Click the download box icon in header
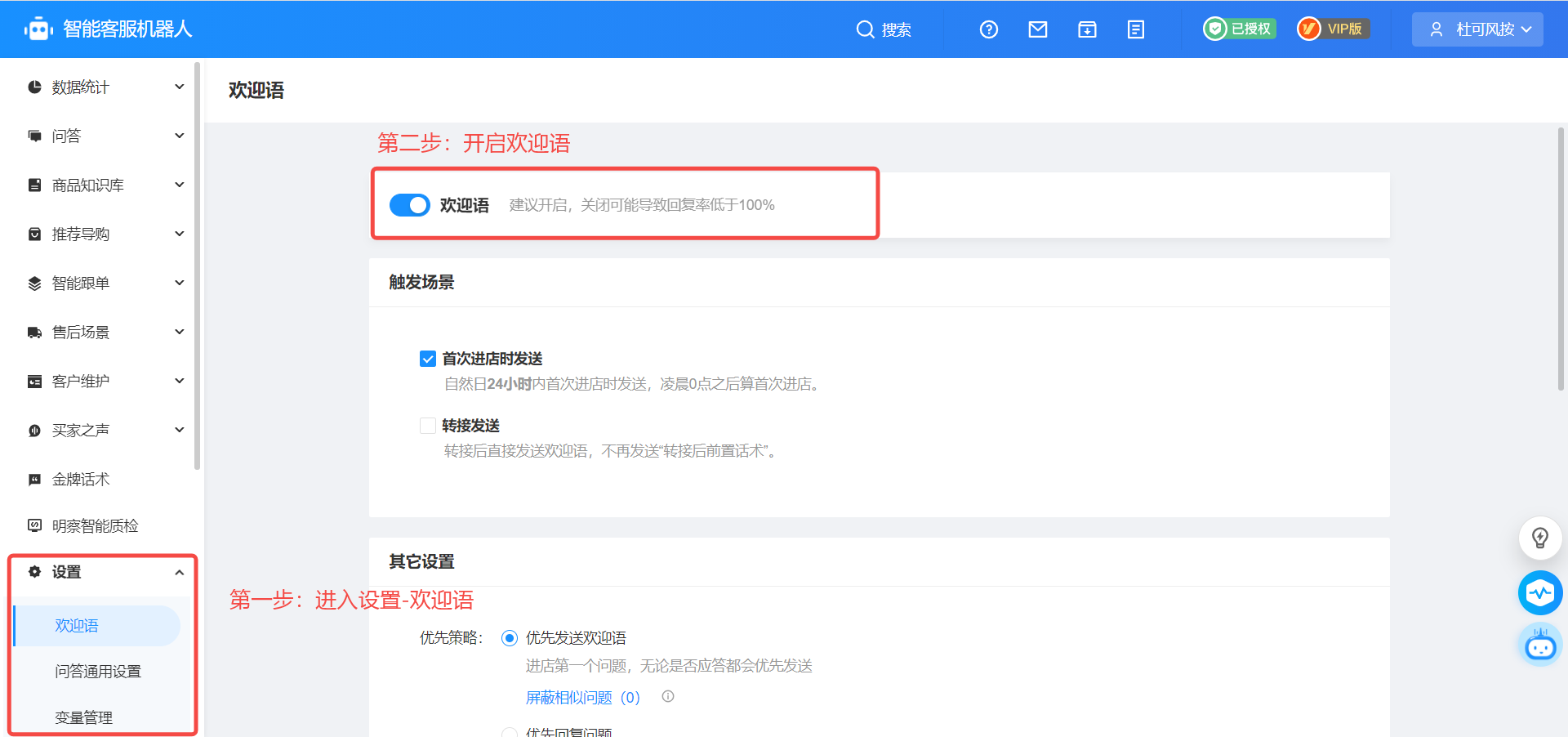This screenshot has height=737, width=1568. point(1087,29)
